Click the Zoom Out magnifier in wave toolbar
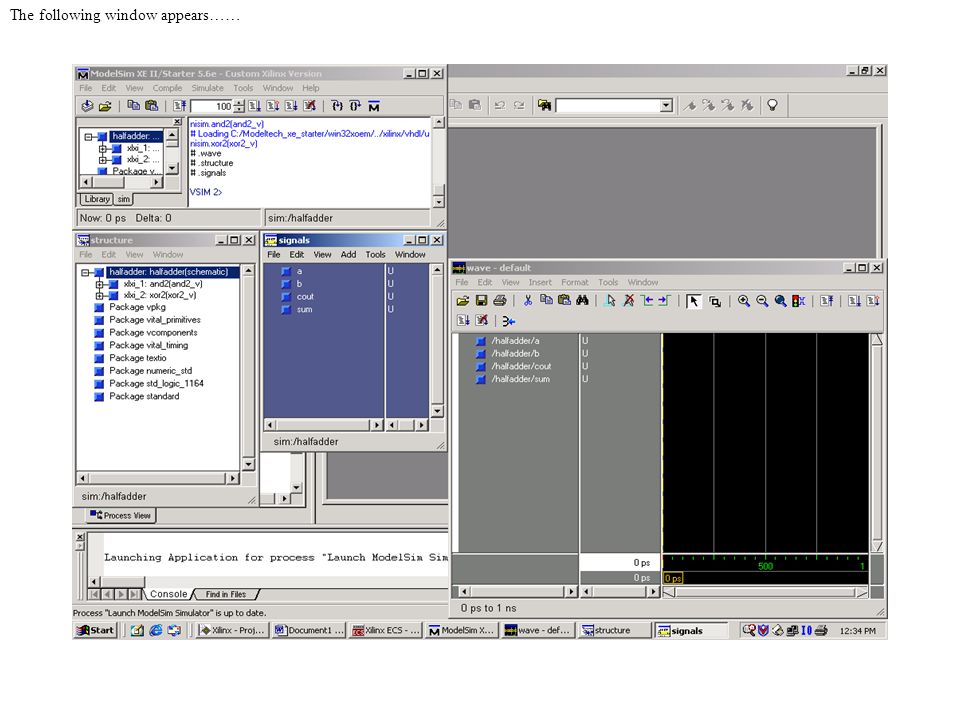 (x=762, y=301)
